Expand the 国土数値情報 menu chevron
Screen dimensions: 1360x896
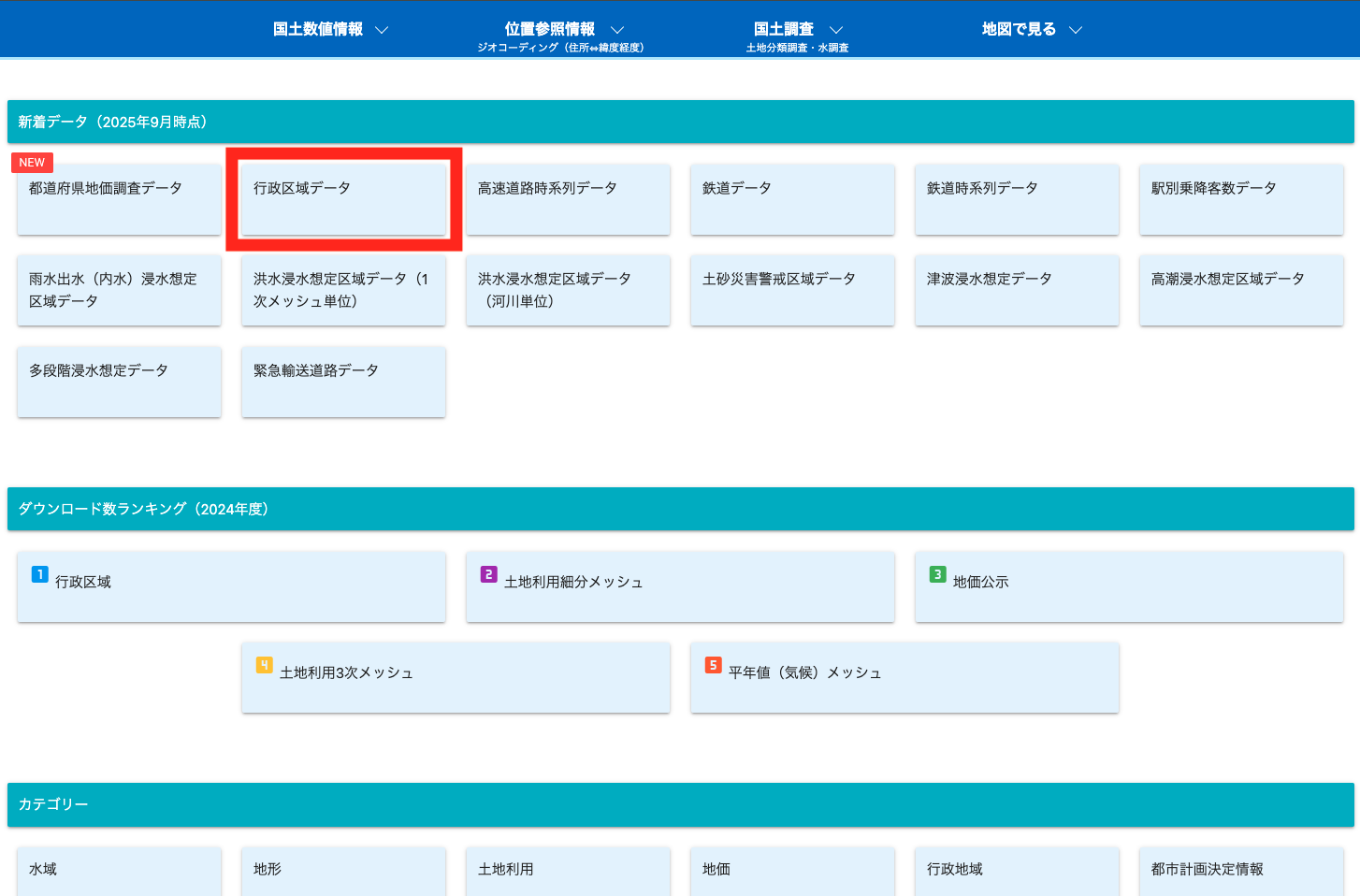(382, 30)
